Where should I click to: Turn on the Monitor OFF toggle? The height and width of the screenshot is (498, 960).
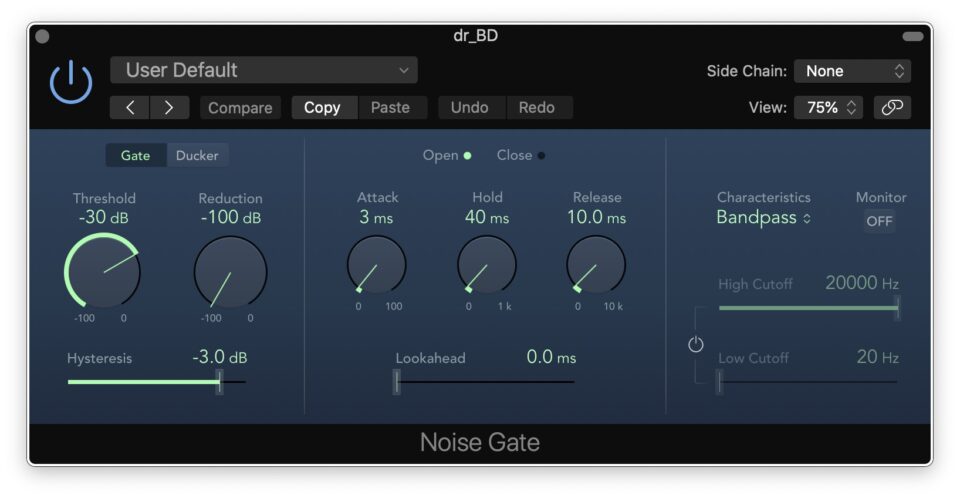[x=879, y=221]
